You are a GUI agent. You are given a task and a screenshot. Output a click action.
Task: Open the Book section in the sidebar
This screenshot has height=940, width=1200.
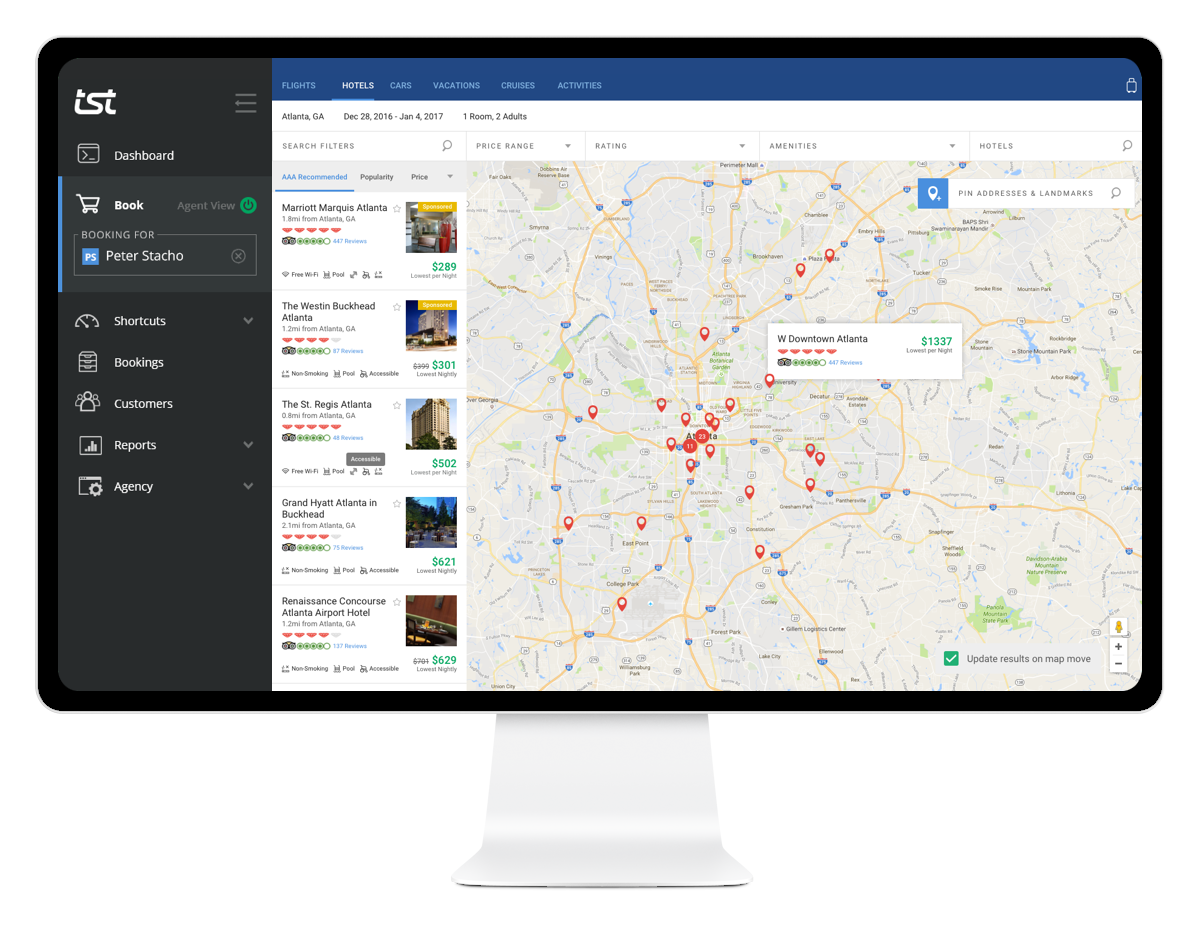tap(129, 205)
